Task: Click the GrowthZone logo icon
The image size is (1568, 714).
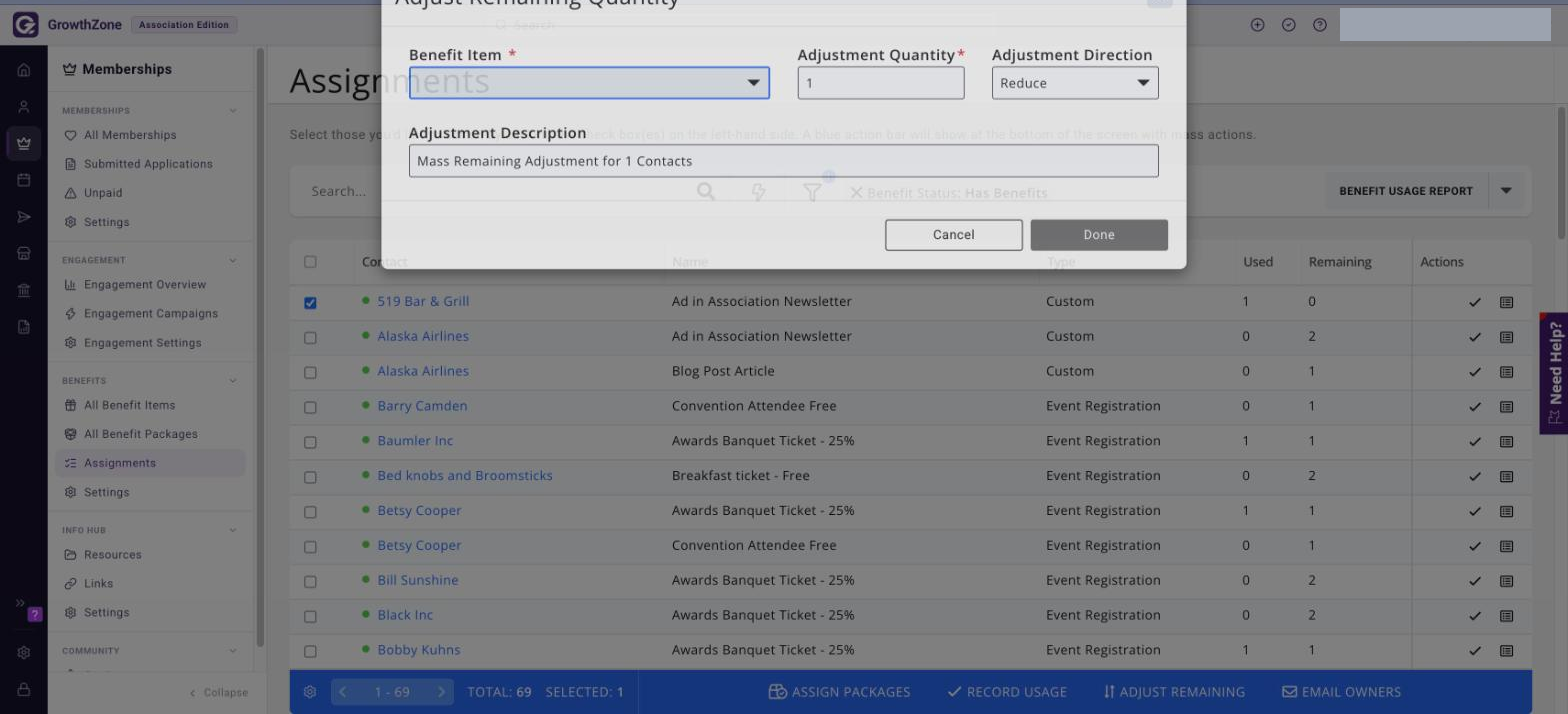Action: click(x=25, y=25)
